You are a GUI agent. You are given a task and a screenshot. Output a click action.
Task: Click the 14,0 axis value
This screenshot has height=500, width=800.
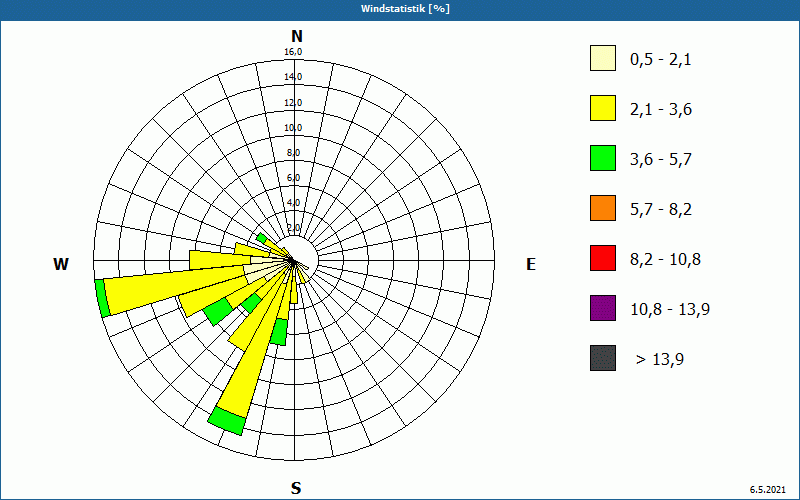pyautogui.click(x=293, y=77)
